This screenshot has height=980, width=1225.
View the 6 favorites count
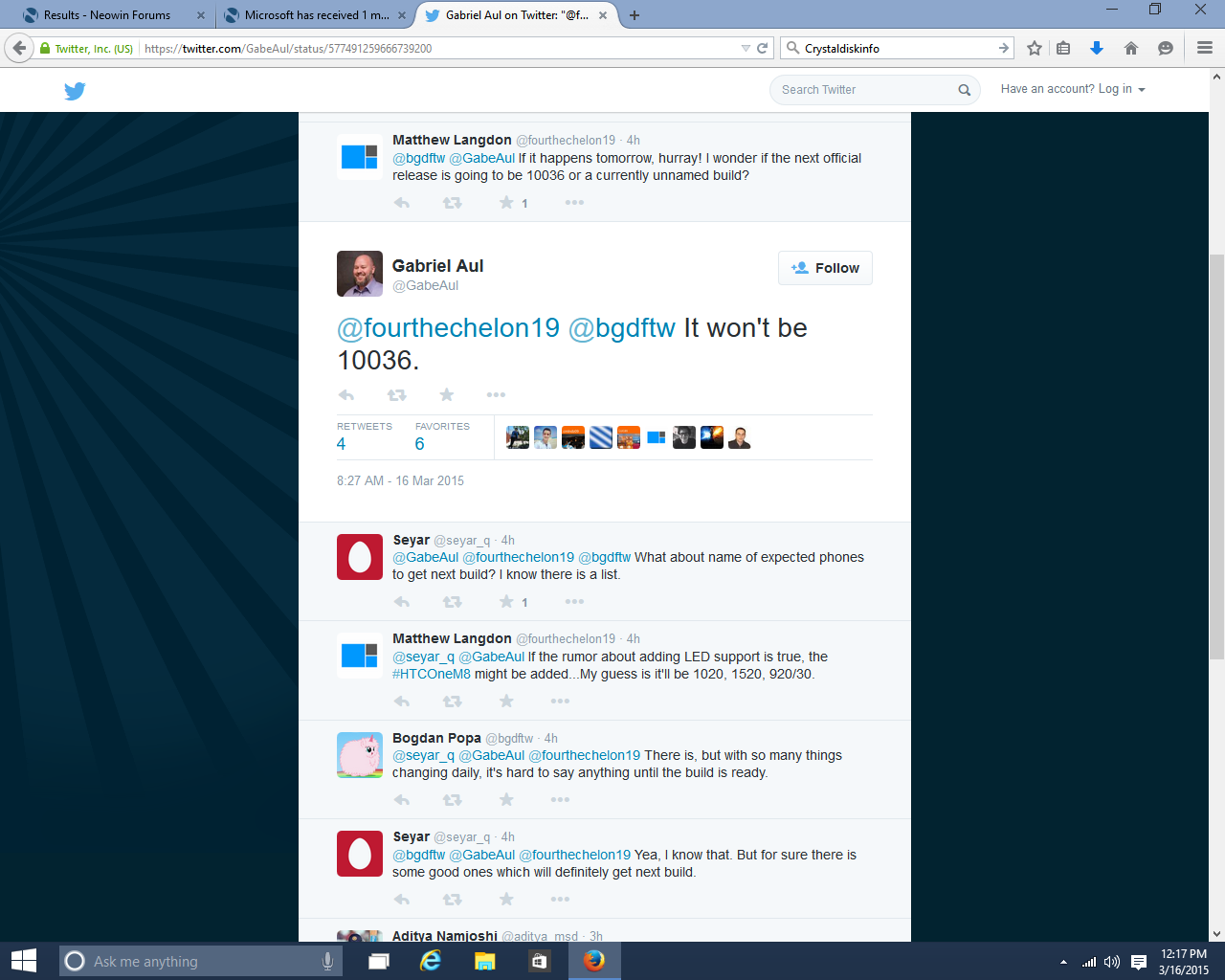pos(419,444)
